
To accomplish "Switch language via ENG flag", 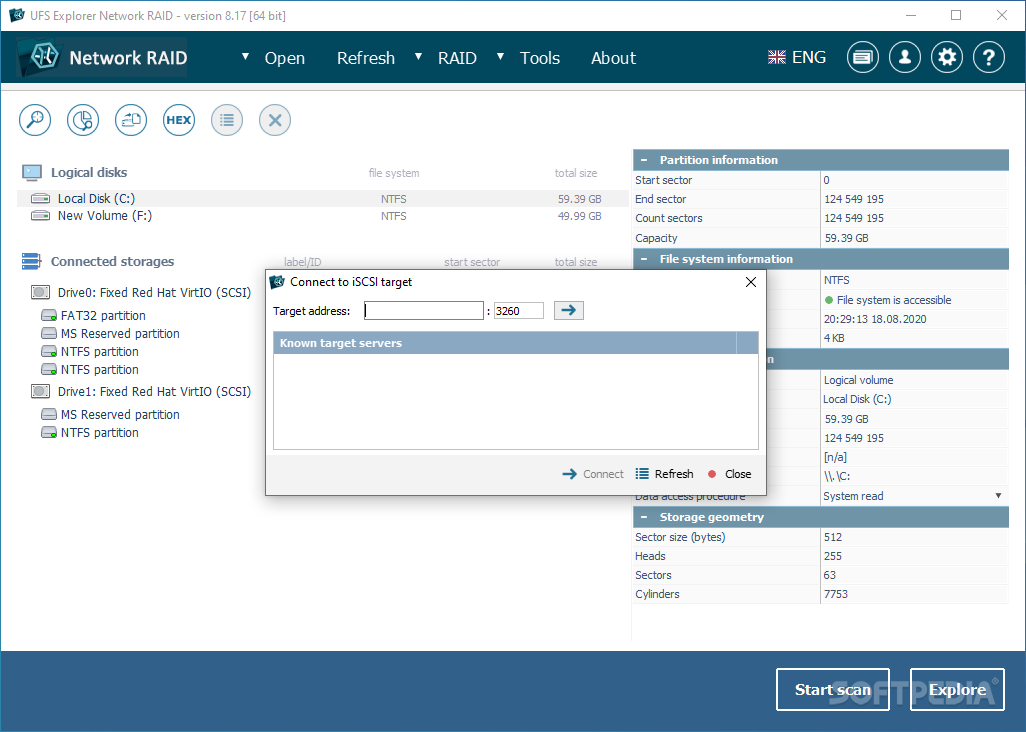I will [x=796, y=58].
